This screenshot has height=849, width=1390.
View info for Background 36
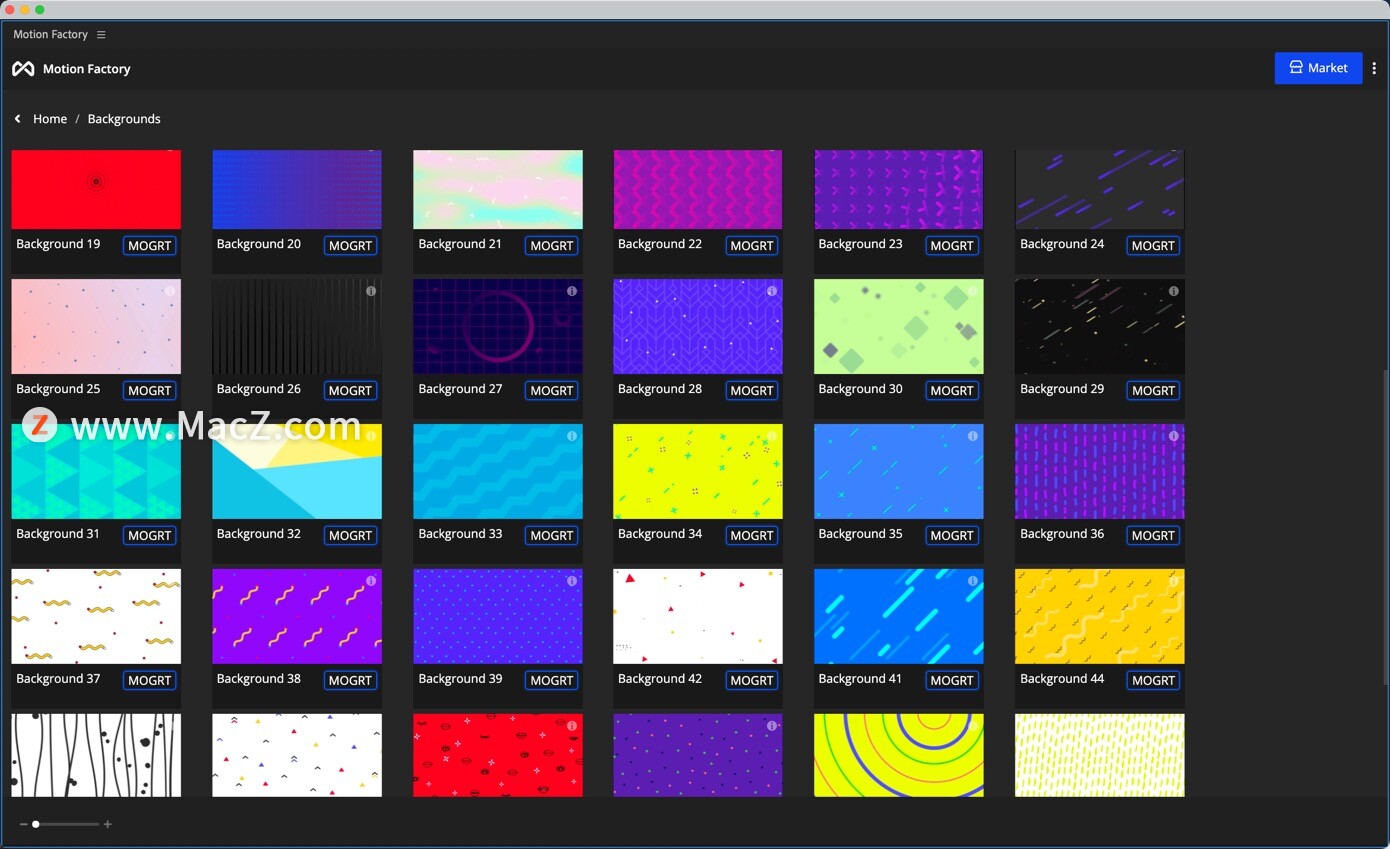(1174, 436)
